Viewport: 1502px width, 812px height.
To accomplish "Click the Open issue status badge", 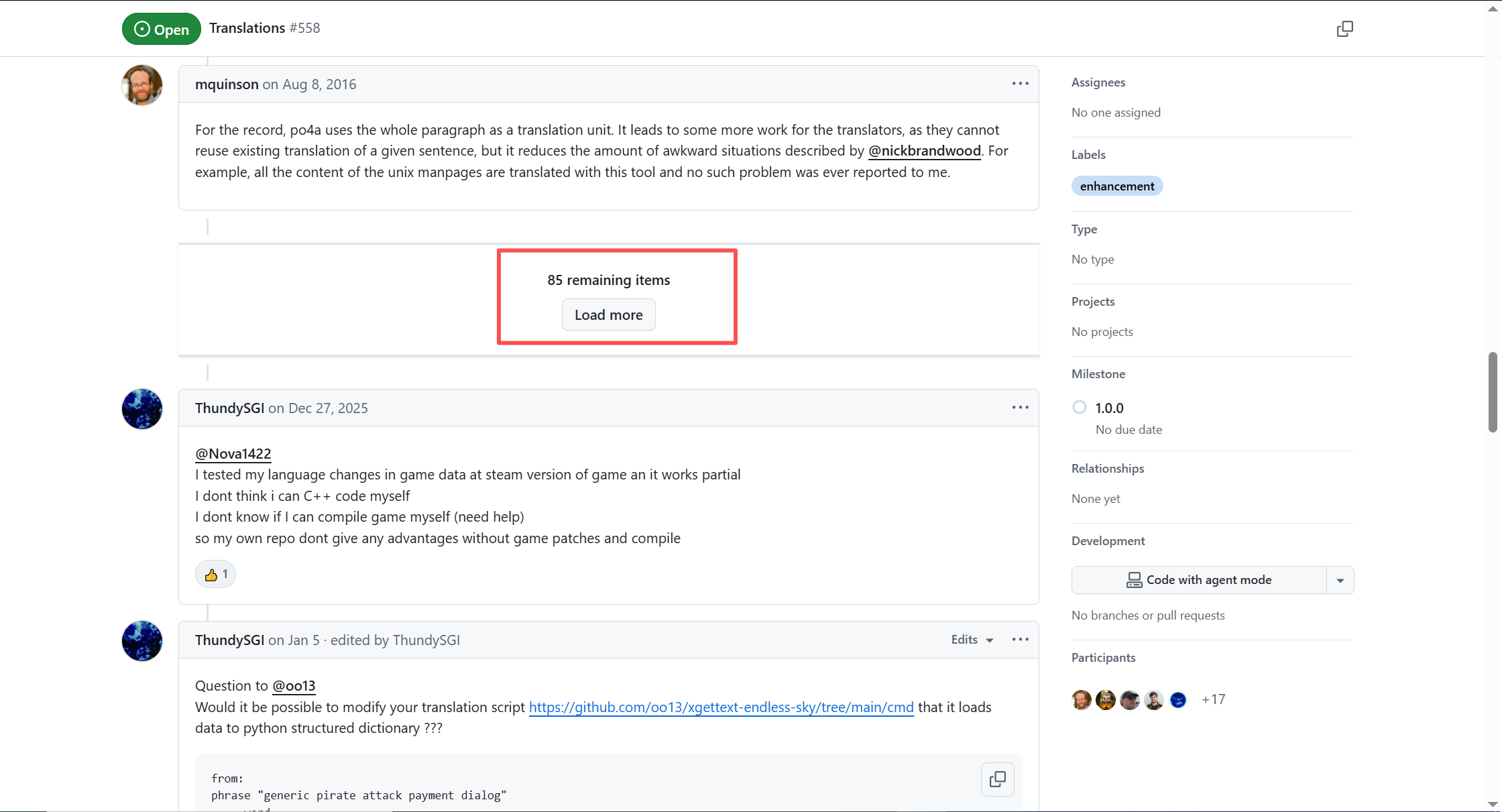I will [x=162, y=30].
